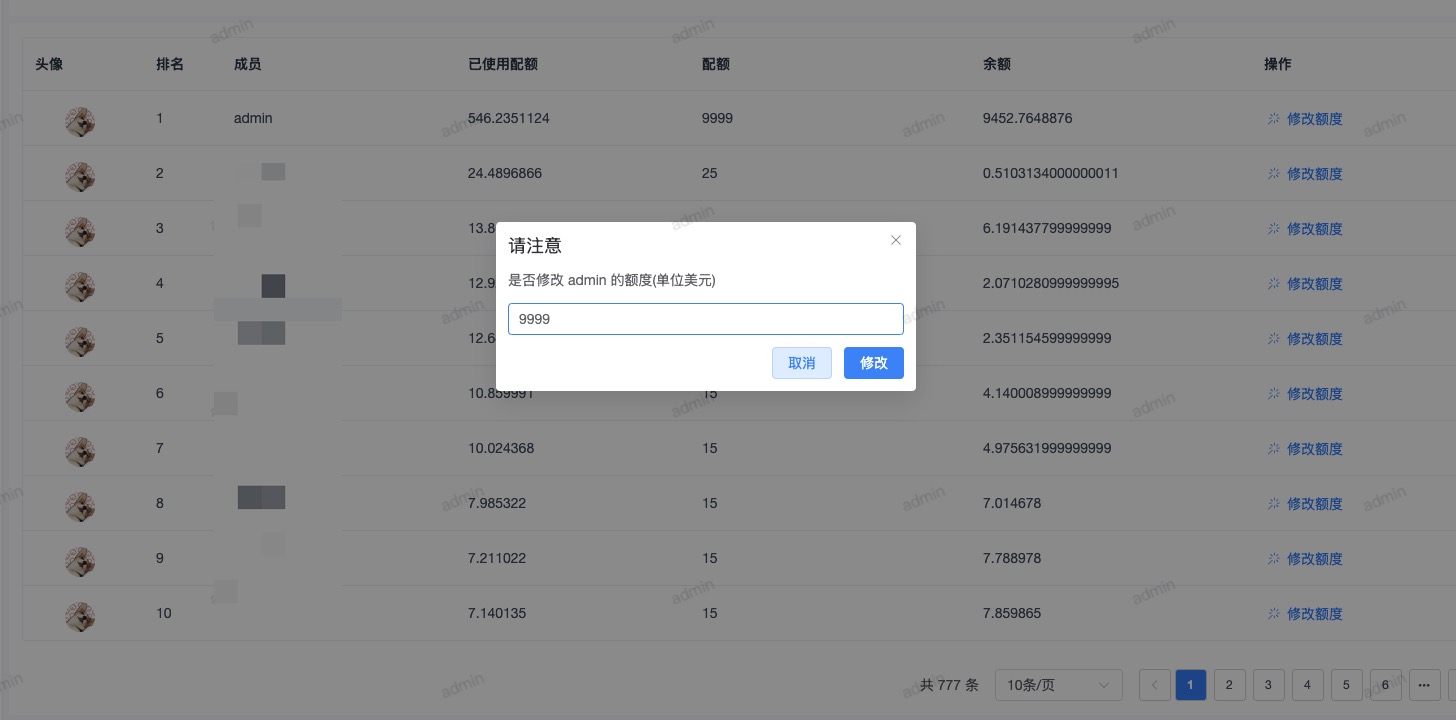Click the loading spinner icon beside admin's 修改额度
1456x720 pixels.
1273,119
